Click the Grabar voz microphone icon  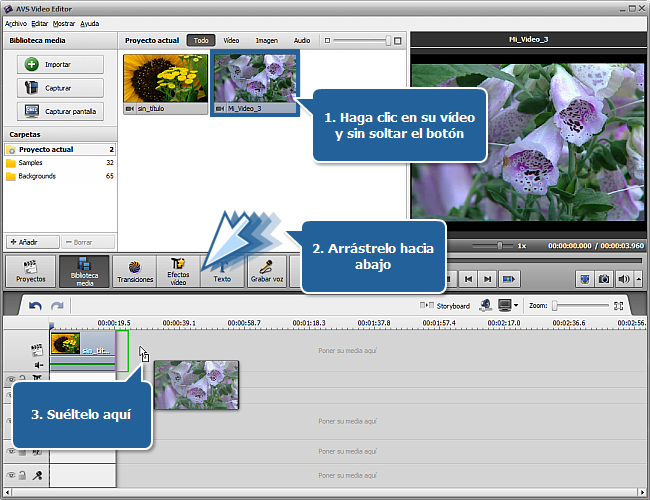click(266, 270)
